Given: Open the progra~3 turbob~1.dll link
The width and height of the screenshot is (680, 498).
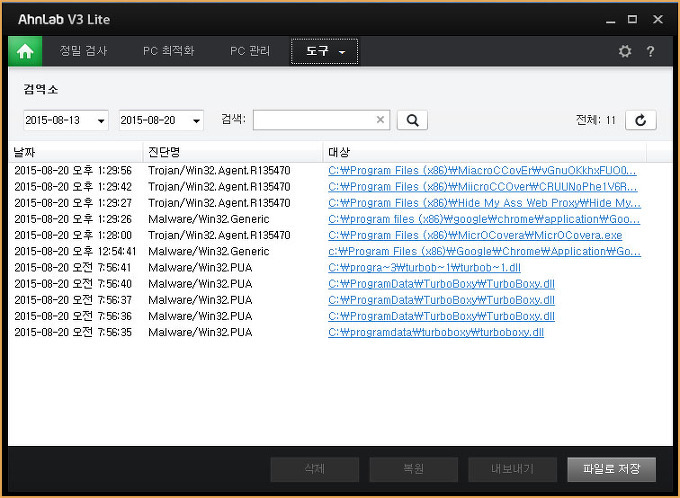Looking at the screenshot, I should coord(424,268).
